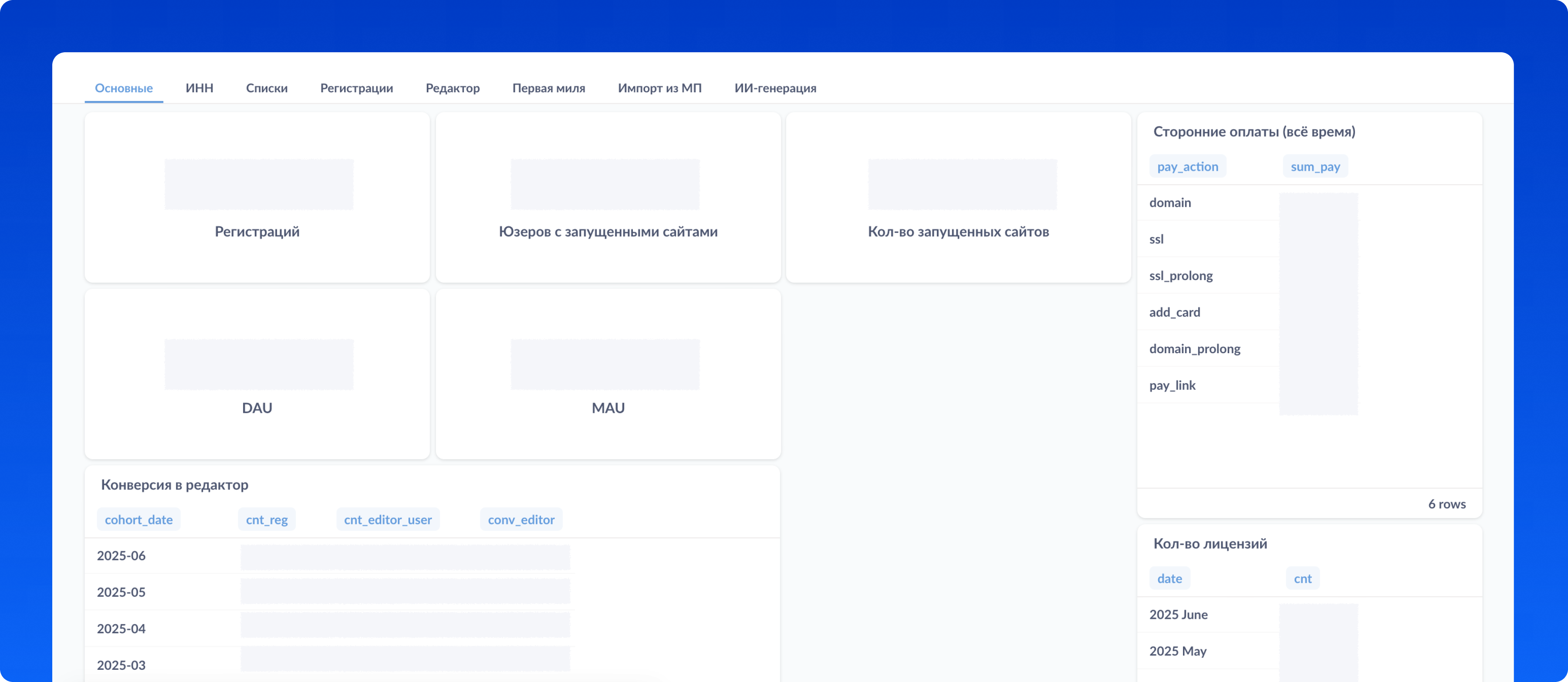Select the Редактор tab
Image resolution: width=1568 pixels, height=682 pixels.
pyautogui.click(x=452, y=88)
